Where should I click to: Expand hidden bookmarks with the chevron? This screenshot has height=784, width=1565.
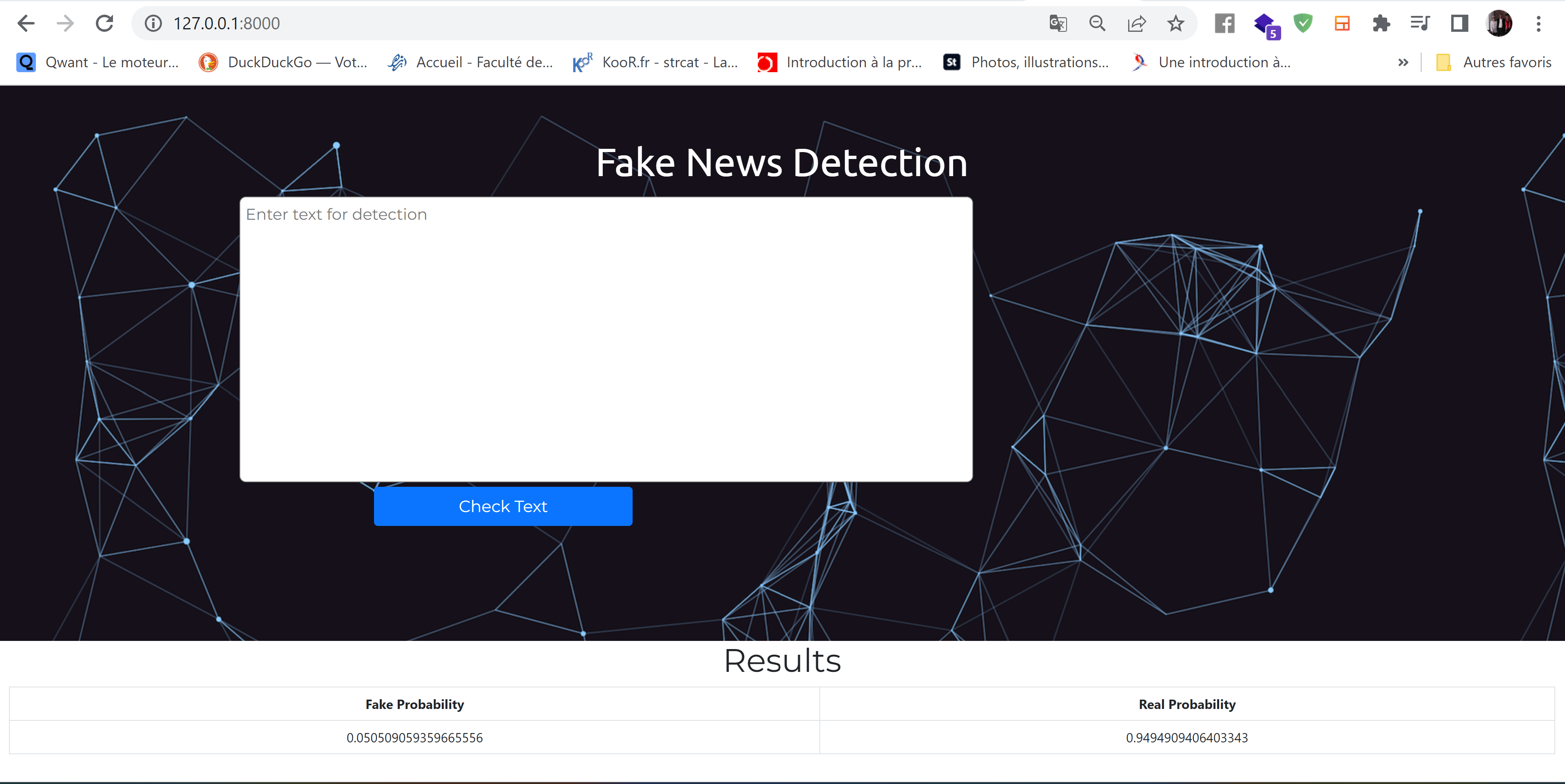coord(1403,62)
